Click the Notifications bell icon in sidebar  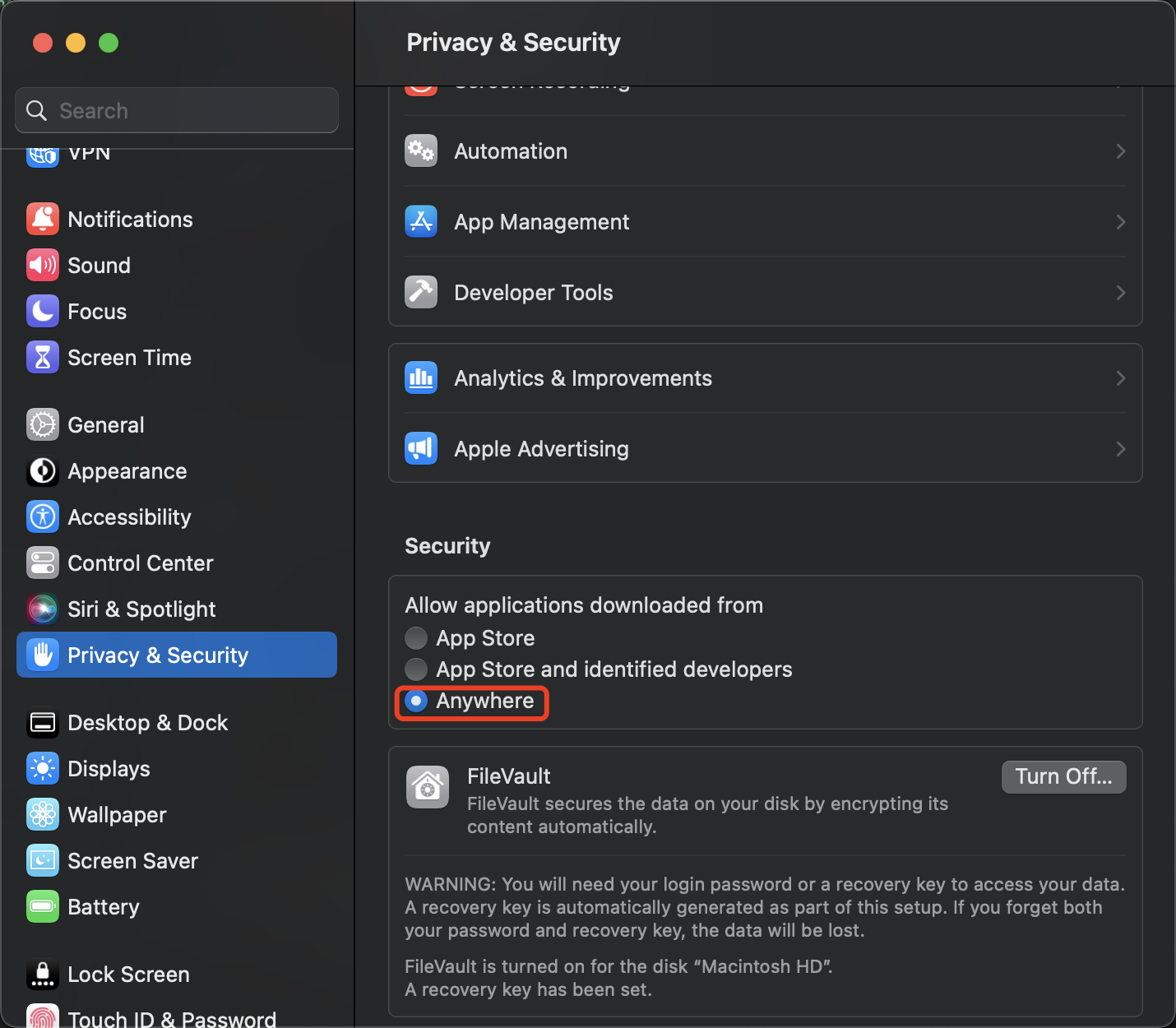tap(43, 220)
